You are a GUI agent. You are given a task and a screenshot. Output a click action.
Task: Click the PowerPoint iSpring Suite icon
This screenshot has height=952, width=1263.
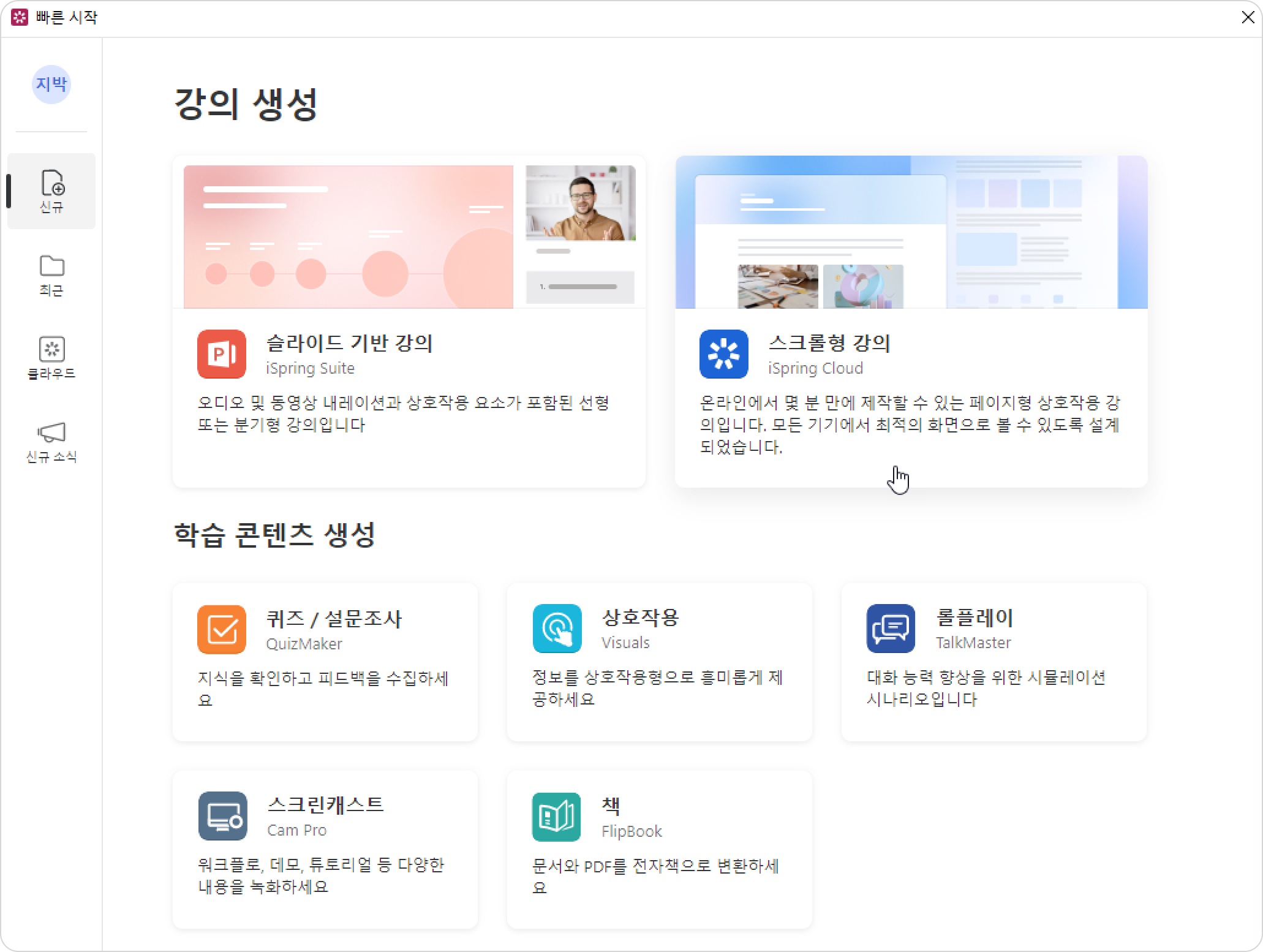(x=221, y=354)
